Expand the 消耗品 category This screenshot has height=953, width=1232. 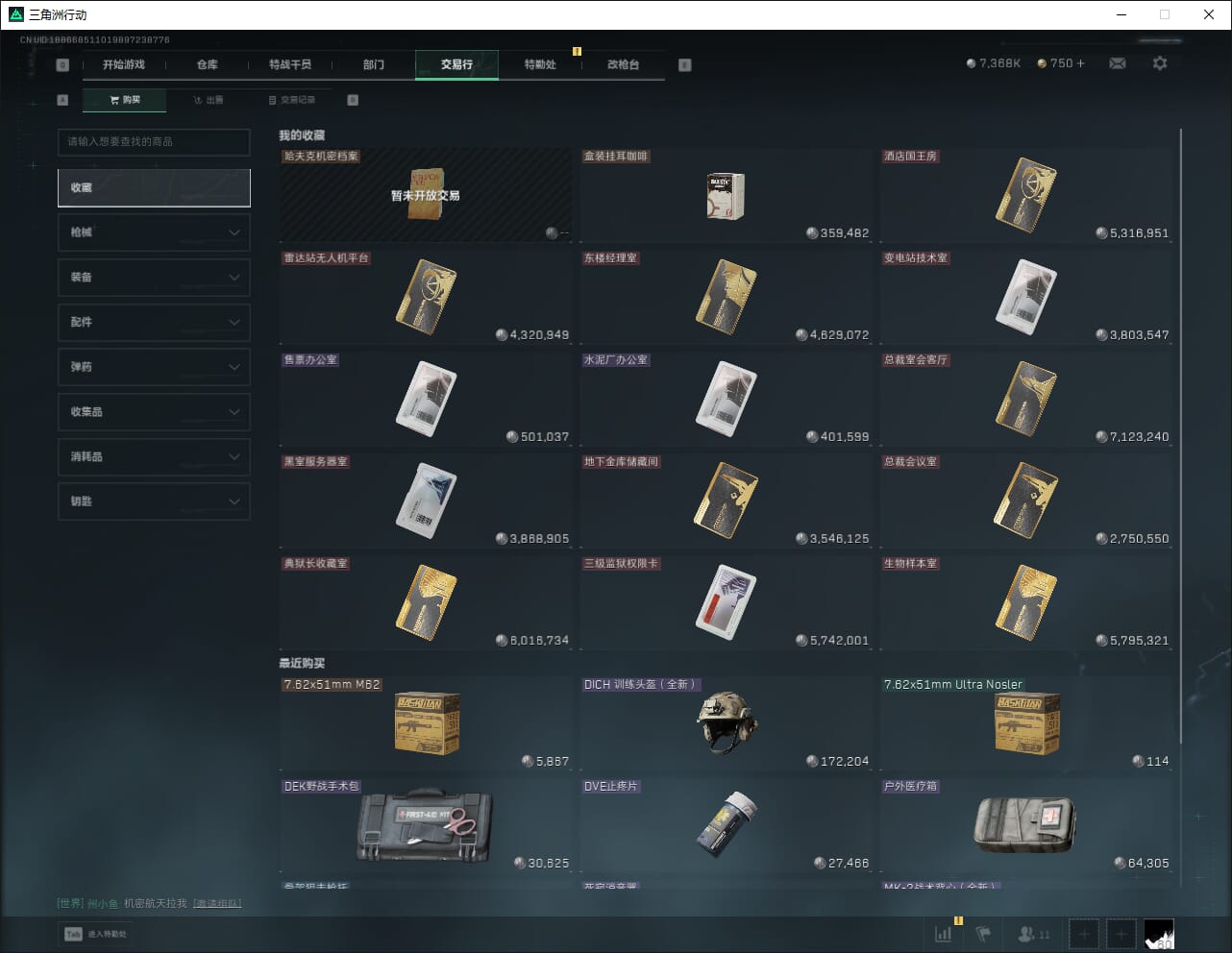click(x=154, y=456)
